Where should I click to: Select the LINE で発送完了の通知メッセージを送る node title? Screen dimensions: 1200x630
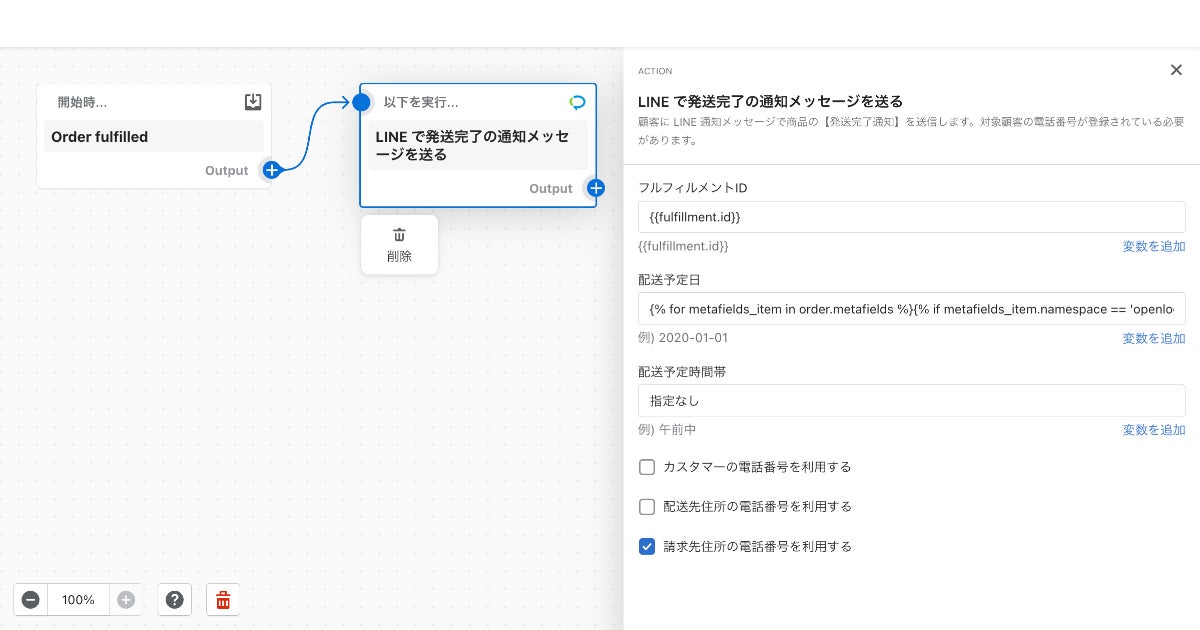click(x=472, y=146)
